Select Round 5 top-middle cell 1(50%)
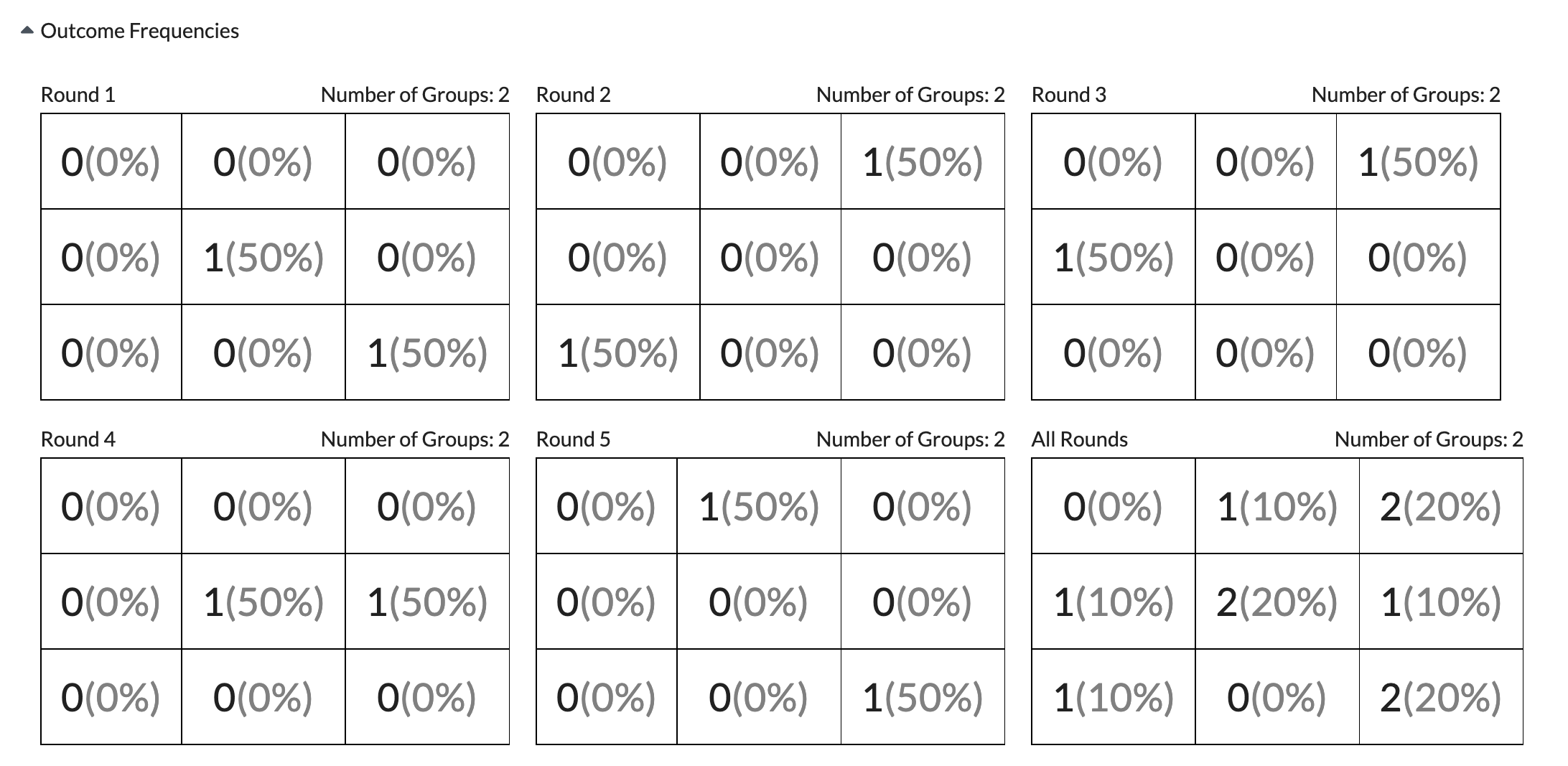This screenshot has height=766, width=1568. (759, 506)
